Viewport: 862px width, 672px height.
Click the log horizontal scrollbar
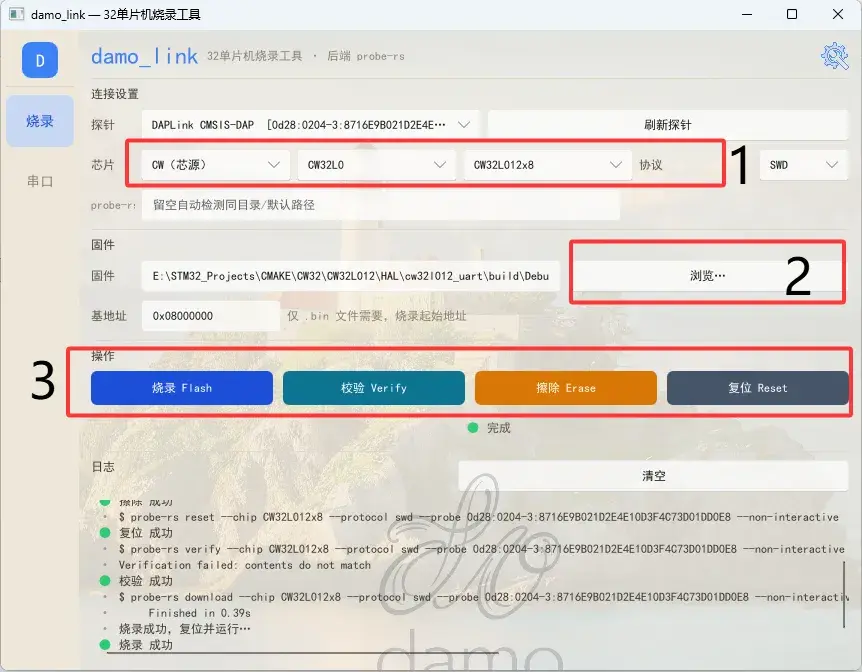coord(302,653)
